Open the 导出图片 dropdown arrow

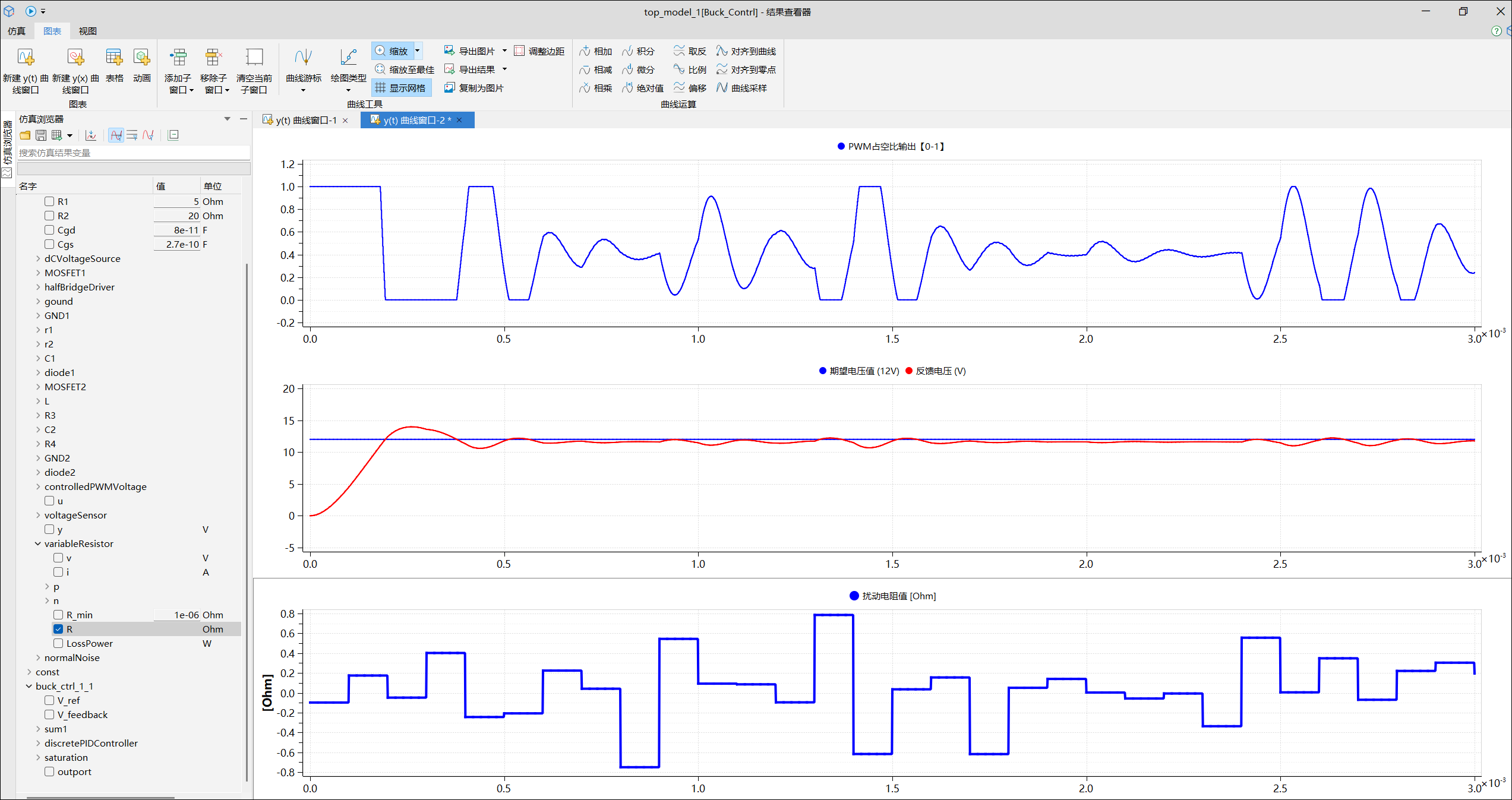point(505,51)
